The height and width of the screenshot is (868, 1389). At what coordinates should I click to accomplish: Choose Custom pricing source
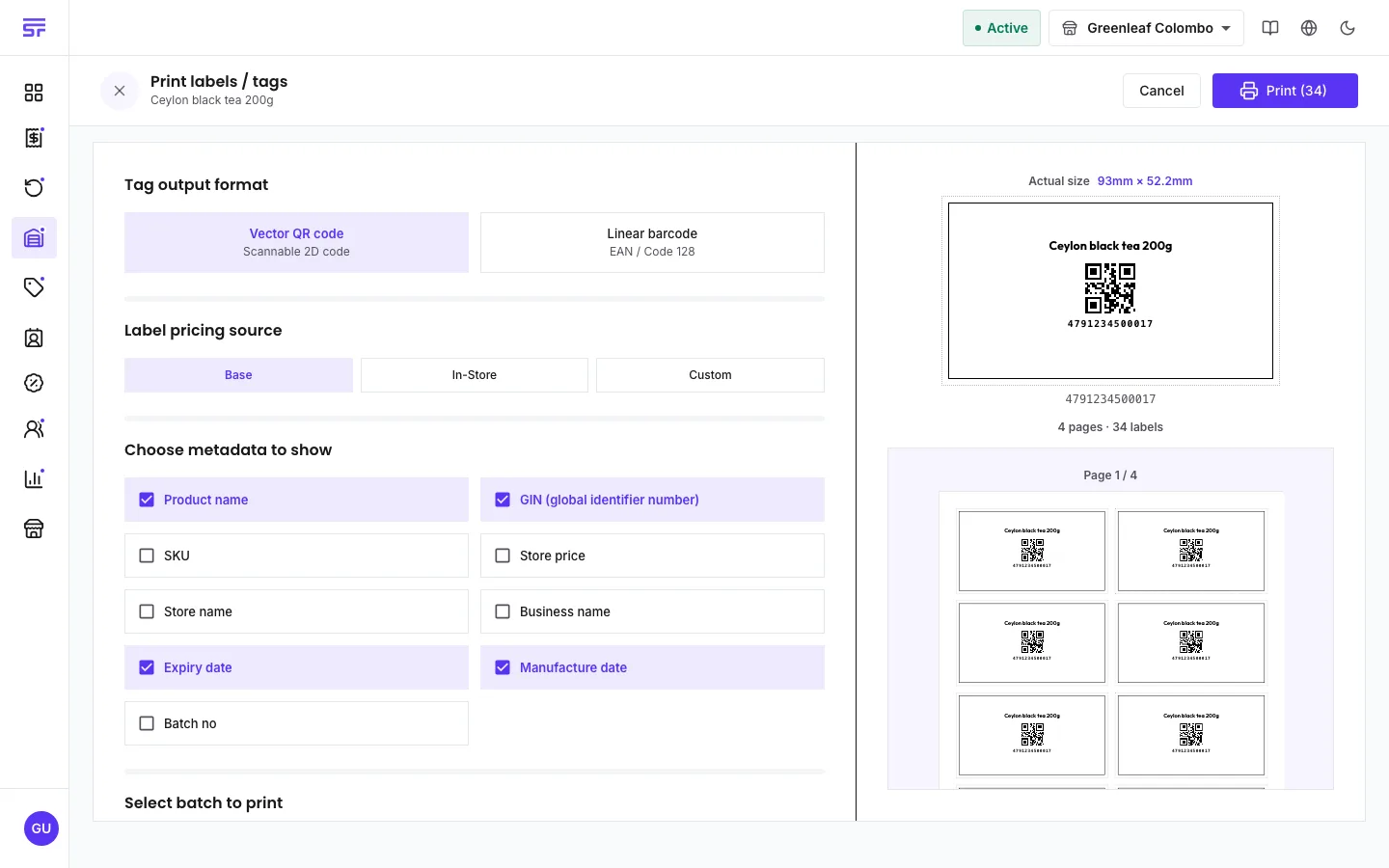click(x=710, y=375)
